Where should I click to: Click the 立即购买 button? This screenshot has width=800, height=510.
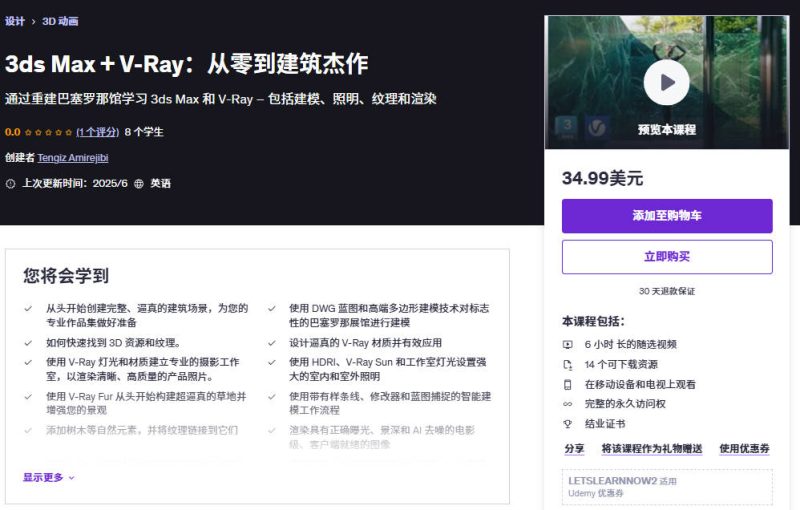click(667, 257)
